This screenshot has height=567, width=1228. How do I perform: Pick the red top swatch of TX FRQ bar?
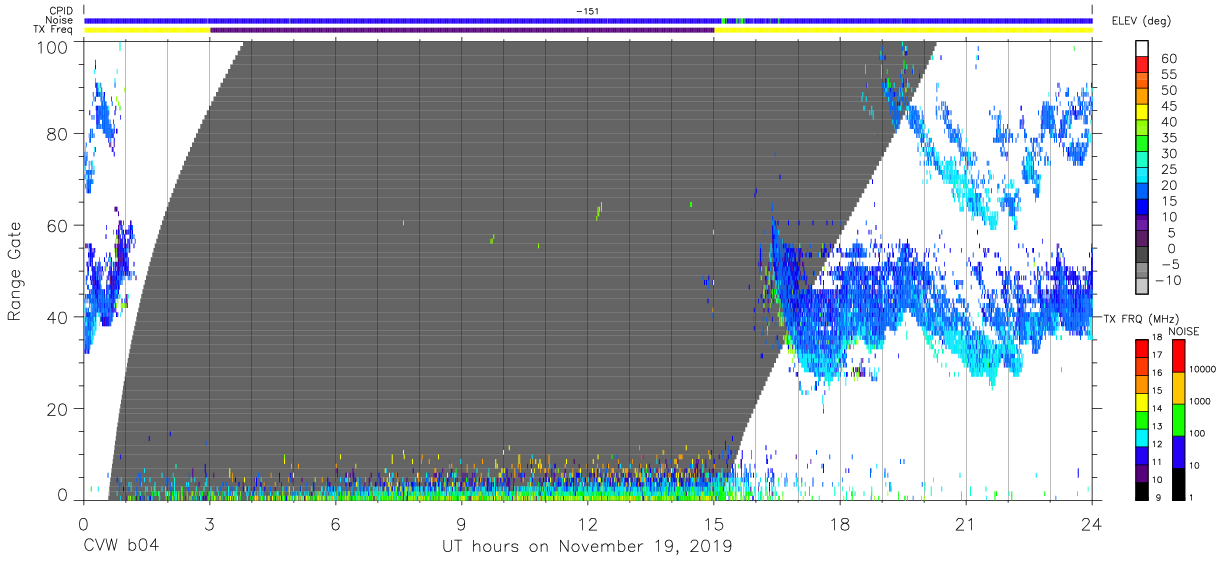tap(1142, 348)
